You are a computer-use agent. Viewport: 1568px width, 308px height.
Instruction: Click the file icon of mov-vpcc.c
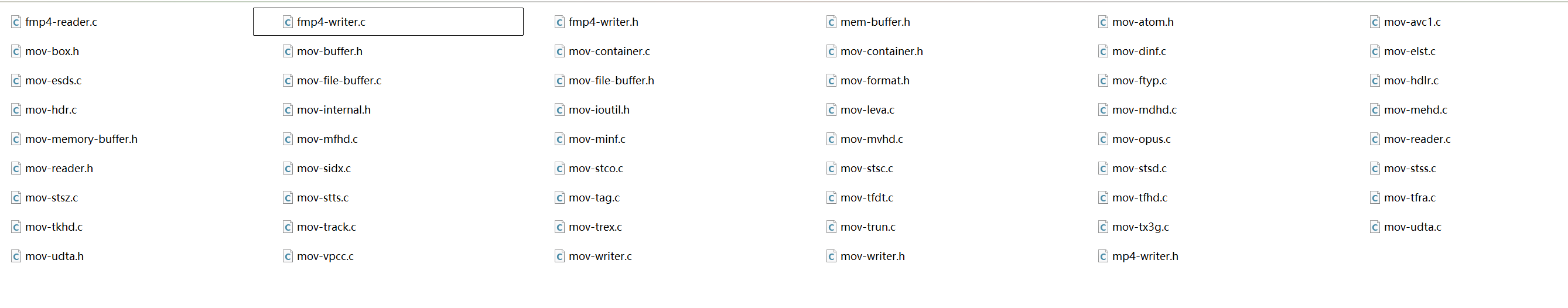288,256
